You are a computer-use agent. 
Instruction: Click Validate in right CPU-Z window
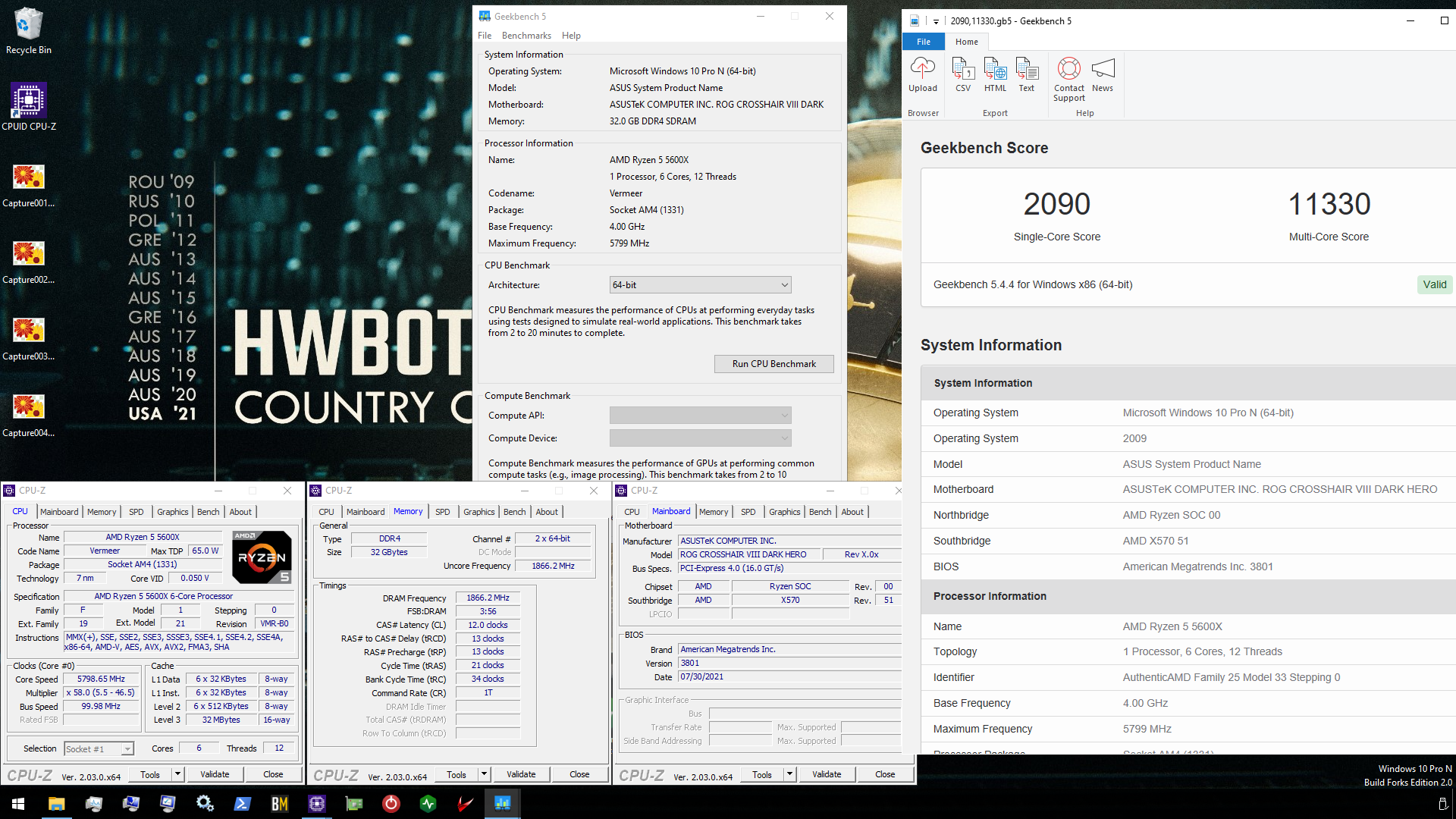827,775
